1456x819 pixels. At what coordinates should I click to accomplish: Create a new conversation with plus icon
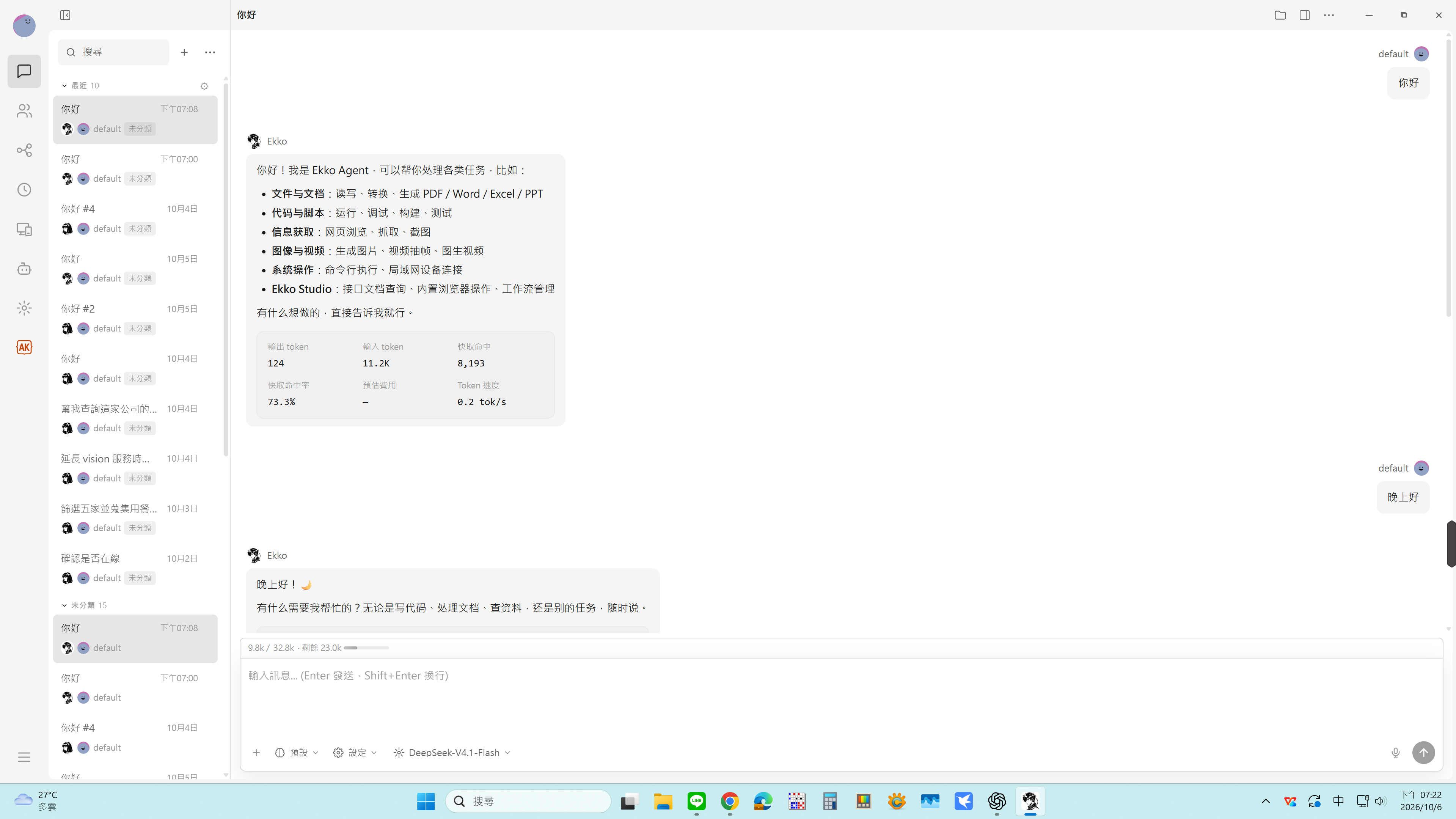click(x=184, y=52)
